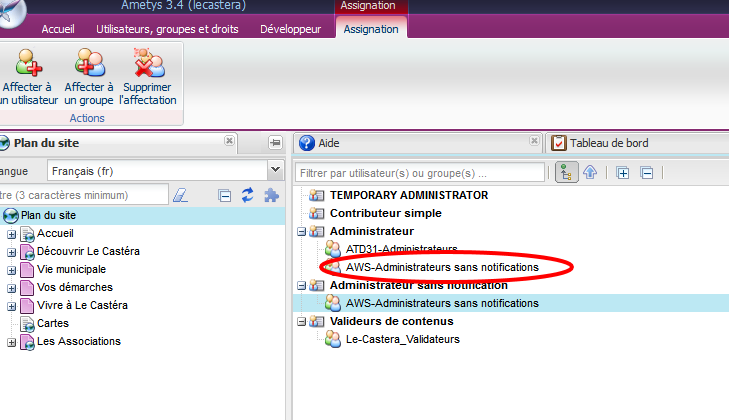The height and width of the screenshot is (420, 729).
Task: Expand the Les Associations node
Action: pyautogui.click(x=12, y=342)
